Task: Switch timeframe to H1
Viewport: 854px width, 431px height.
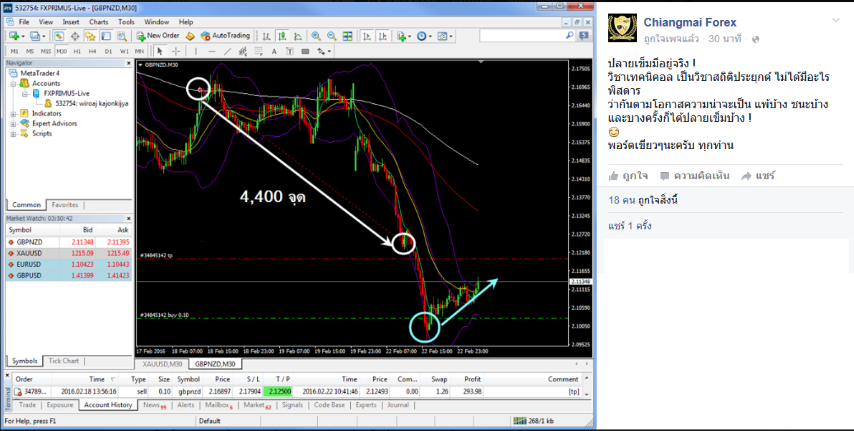Action: tap(77, 51)
